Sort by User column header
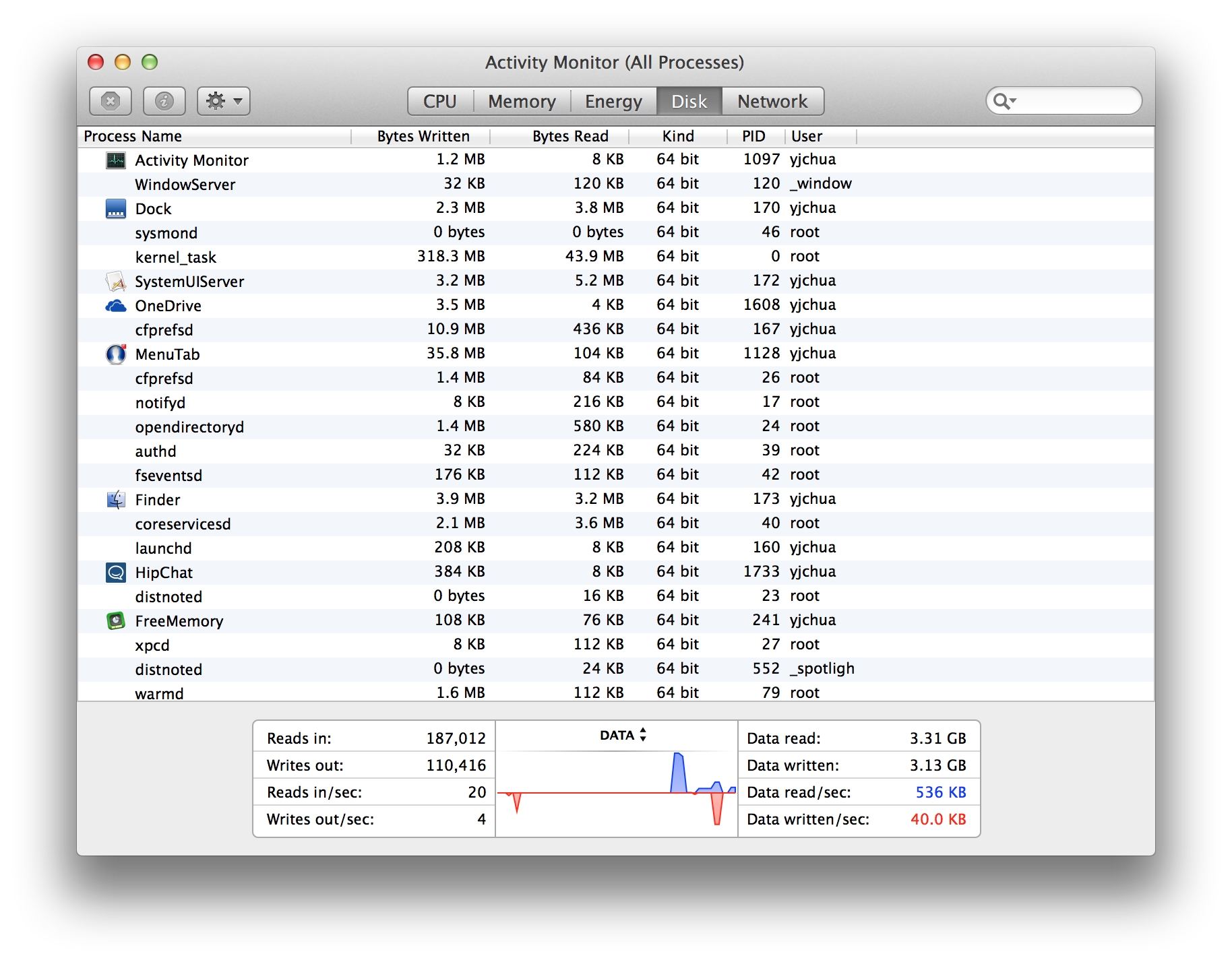Screen dimensions: 1232x962 tap(821, 137)
